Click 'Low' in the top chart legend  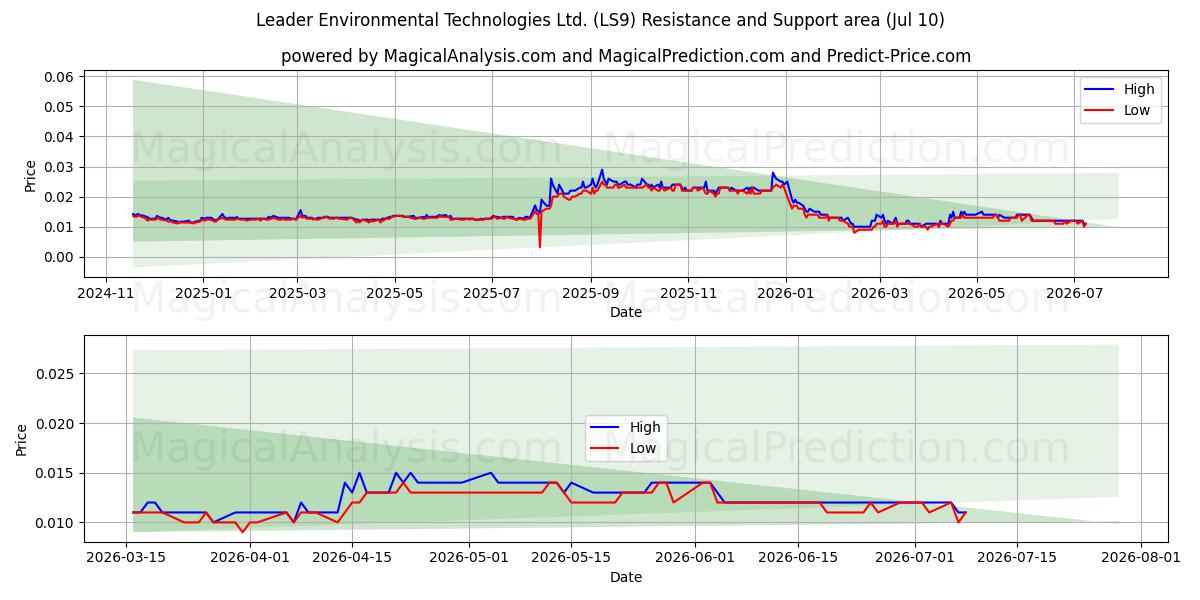pos(1137,110)
